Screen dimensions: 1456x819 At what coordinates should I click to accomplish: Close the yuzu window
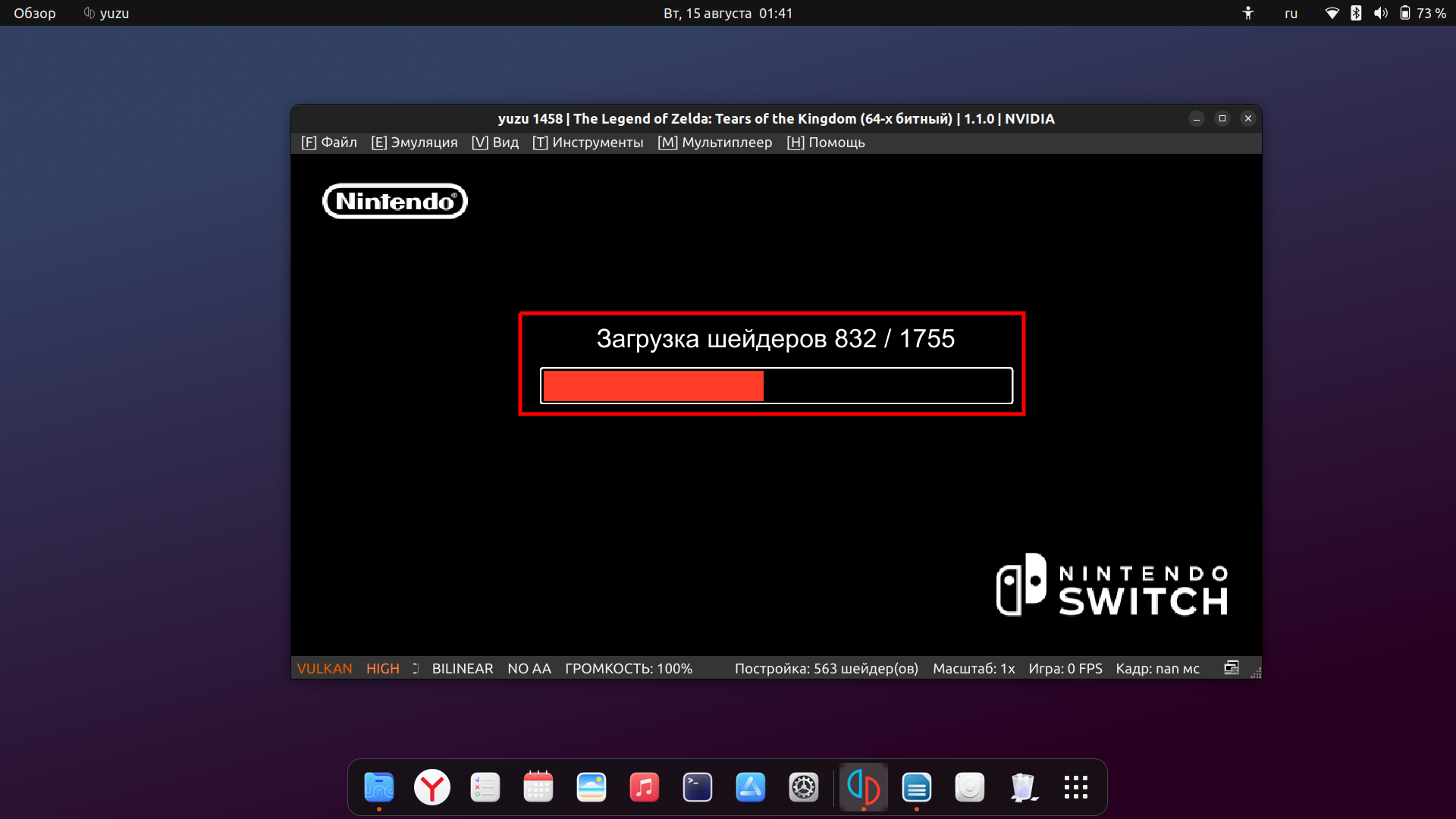coord(1248,118)
